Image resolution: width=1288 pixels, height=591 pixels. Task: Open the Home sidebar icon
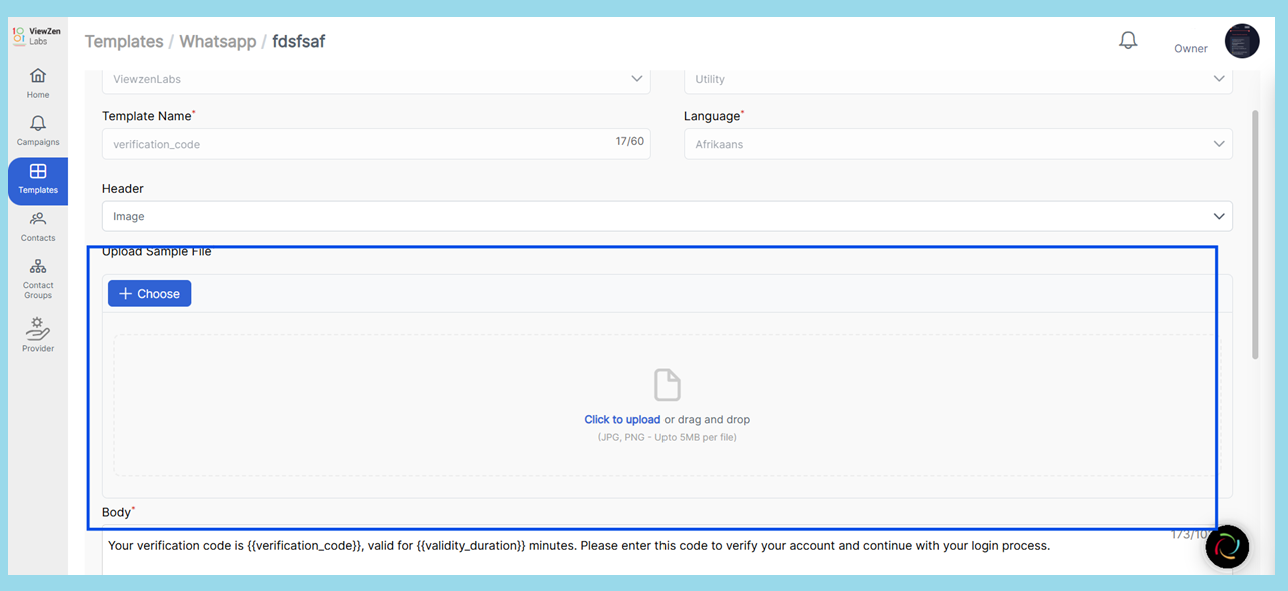pyautogui.click(x=38, y=82)
